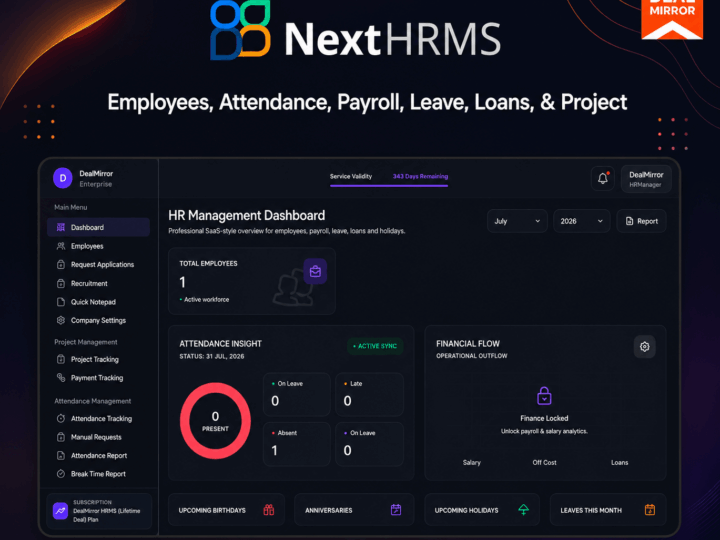Click the Project Tracking icon
The image size is (720, 540).
61,359
